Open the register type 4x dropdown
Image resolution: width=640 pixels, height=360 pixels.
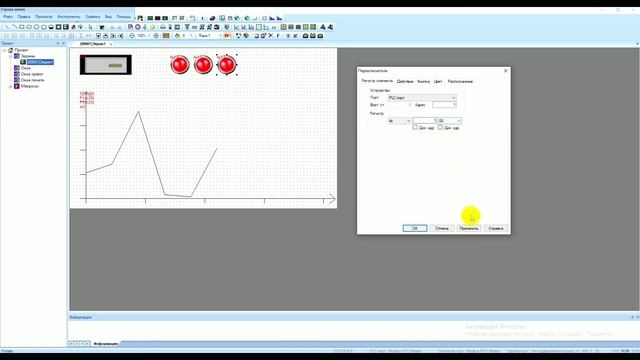coord(399,121)
